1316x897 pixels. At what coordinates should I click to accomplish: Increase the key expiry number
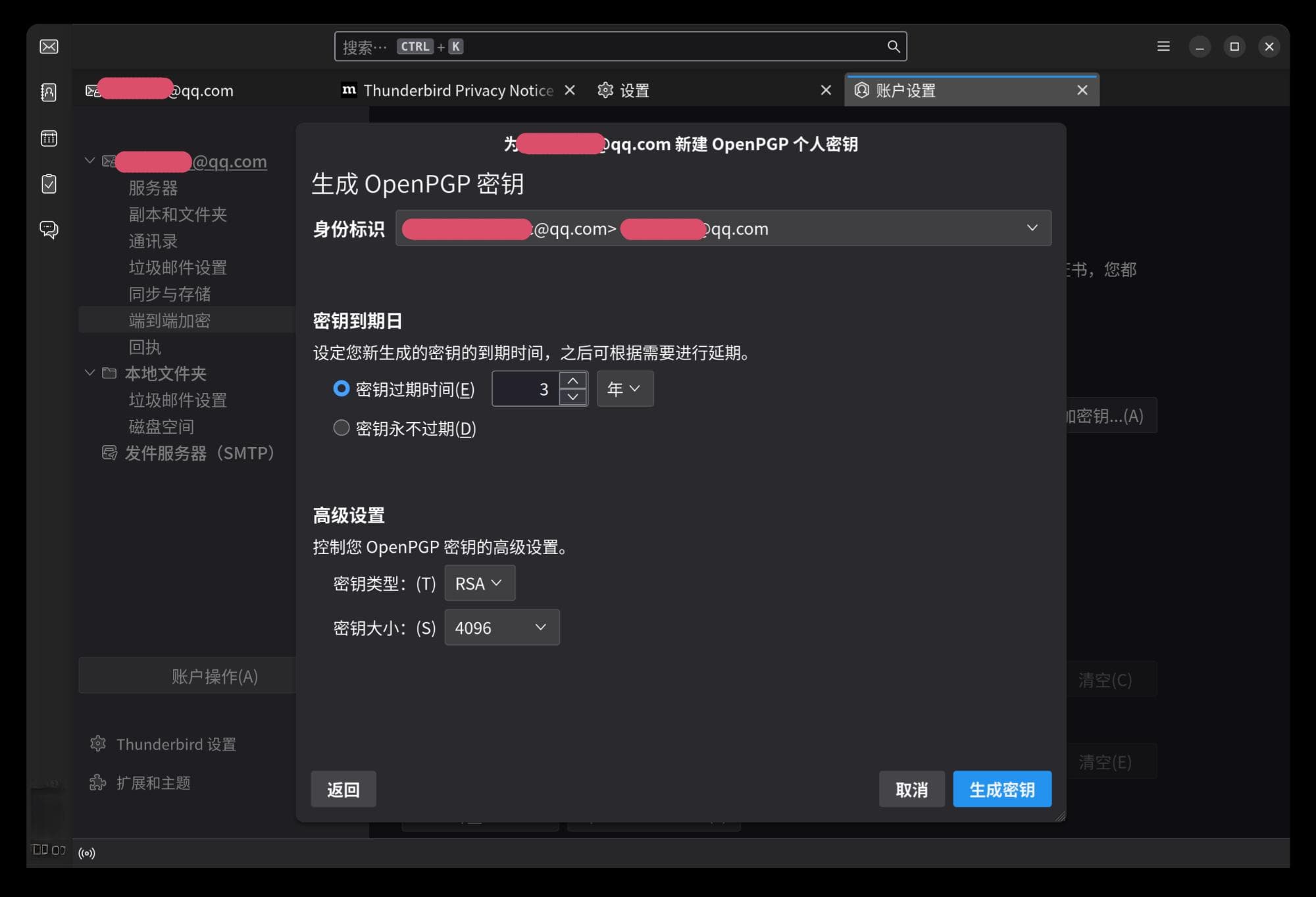[572, 380]
